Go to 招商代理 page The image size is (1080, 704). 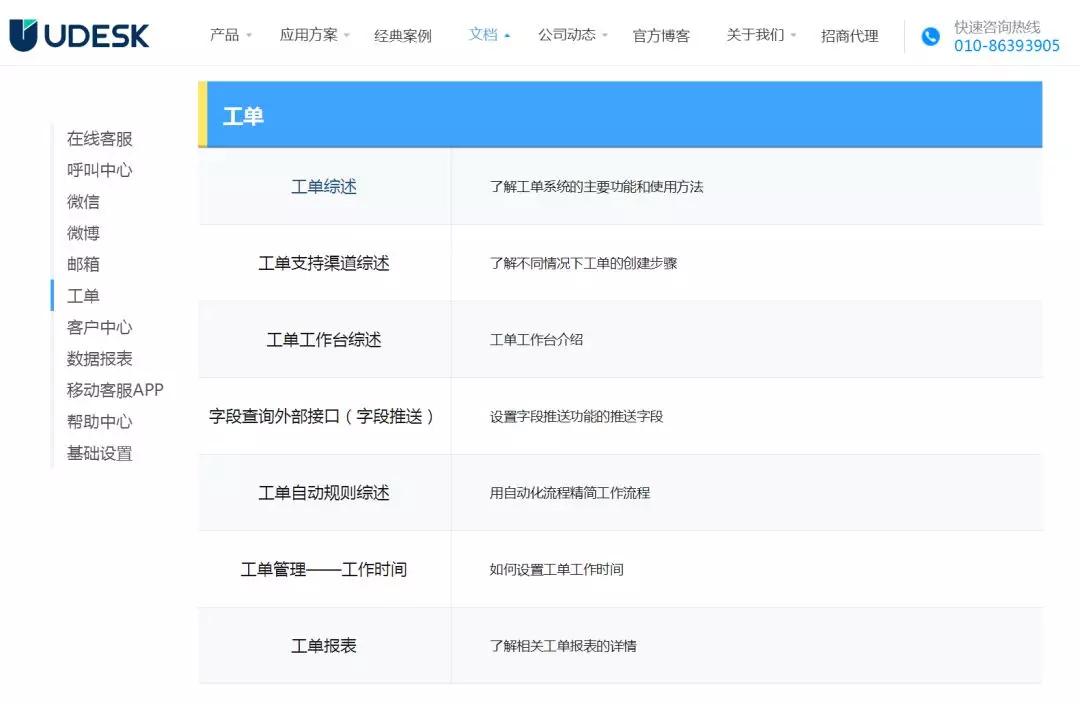click(850, 36)
